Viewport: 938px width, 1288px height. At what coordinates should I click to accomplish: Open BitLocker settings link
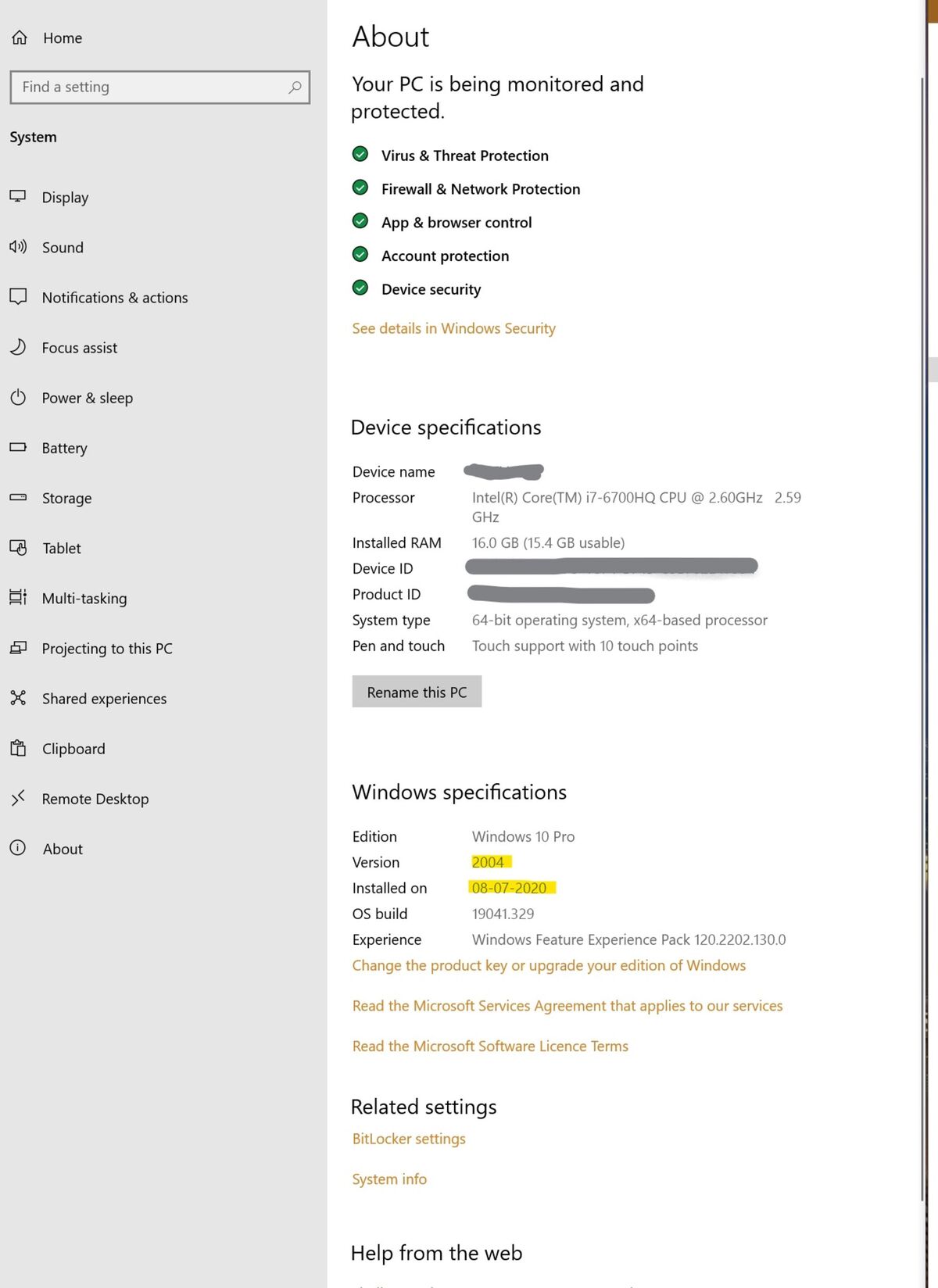pos(409,1139)
